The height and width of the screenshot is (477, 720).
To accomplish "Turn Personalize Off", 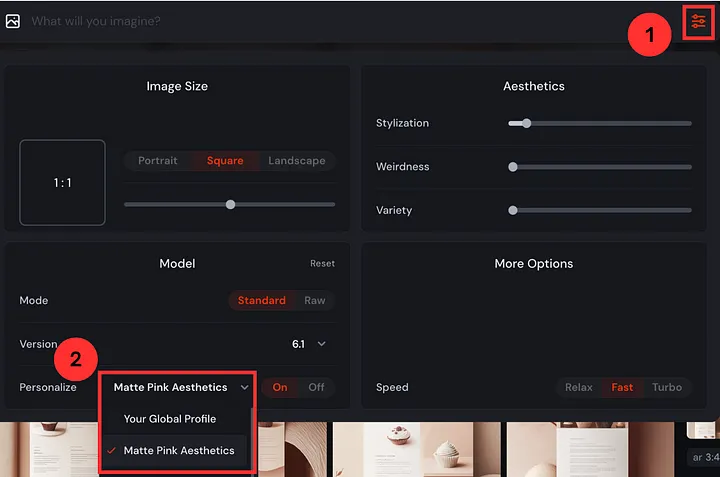I will coord(316,387).
